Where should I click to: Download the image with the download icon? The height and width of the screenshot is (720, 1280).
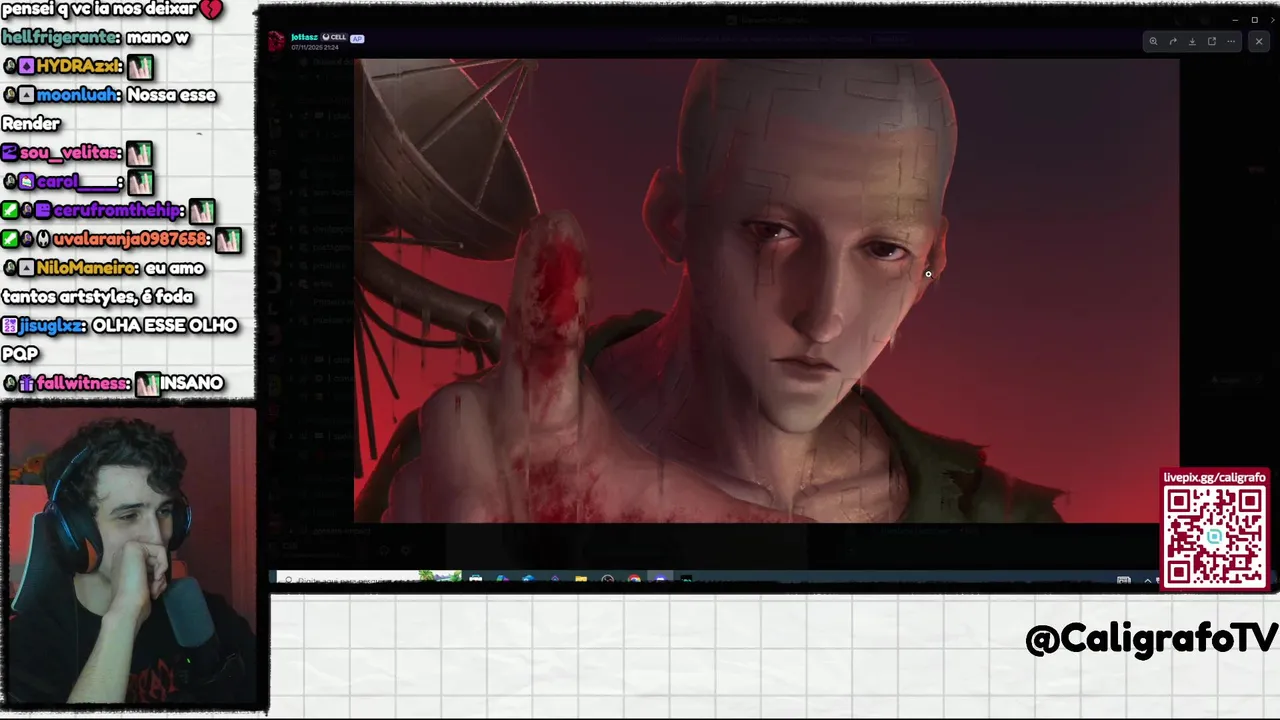point(1192,41)
